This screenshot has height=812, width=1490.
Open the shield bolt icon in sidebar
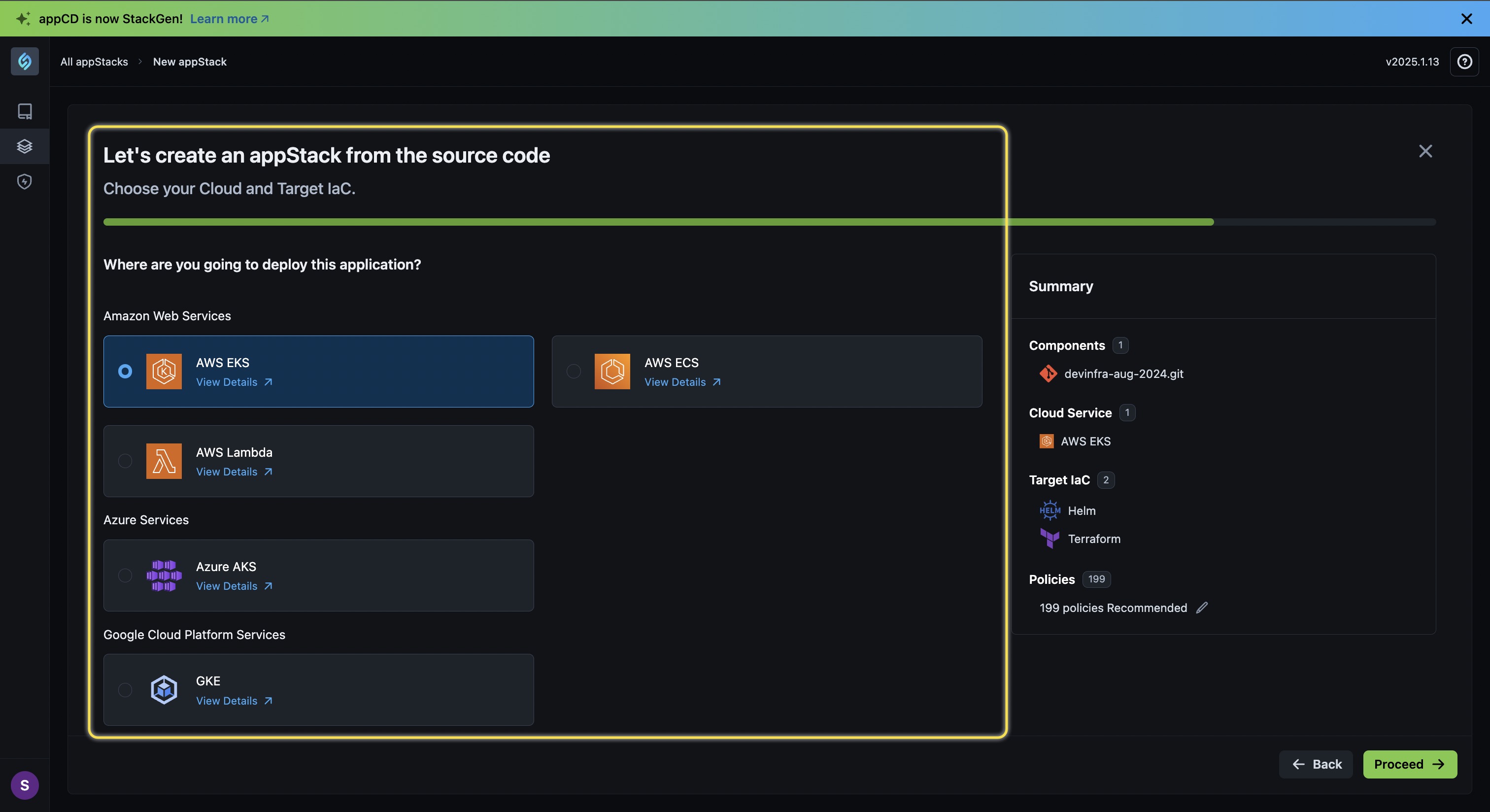point(24,182)
